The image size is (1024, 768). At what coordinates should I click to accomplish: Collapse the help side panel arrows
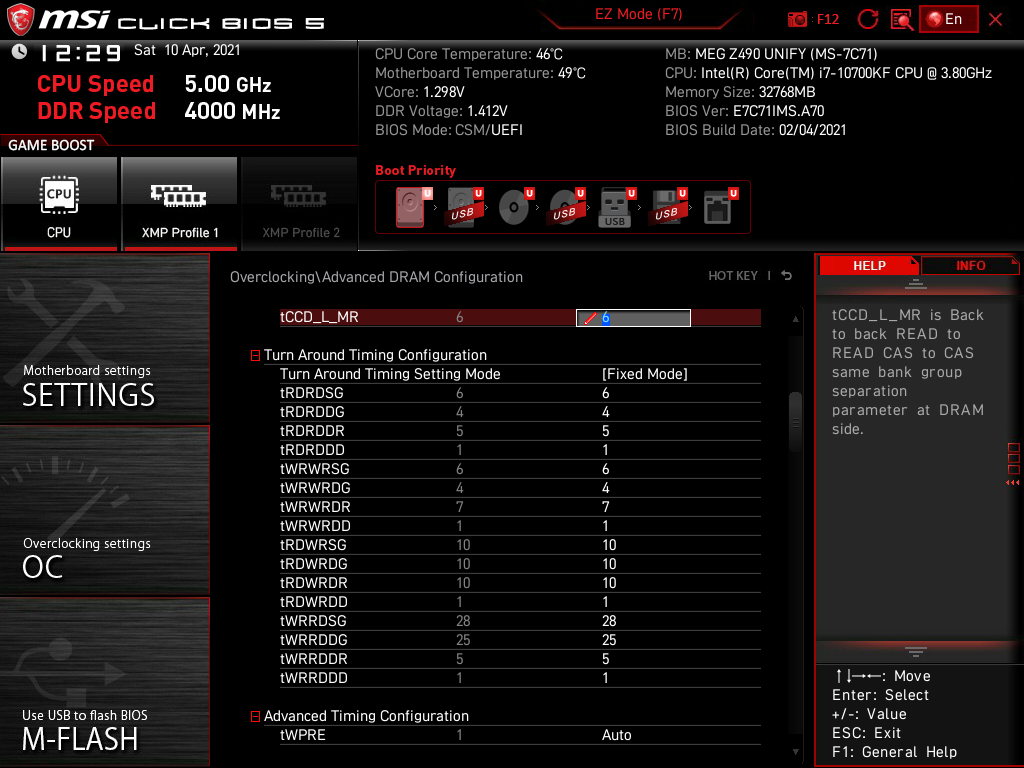click(1013, 483)
